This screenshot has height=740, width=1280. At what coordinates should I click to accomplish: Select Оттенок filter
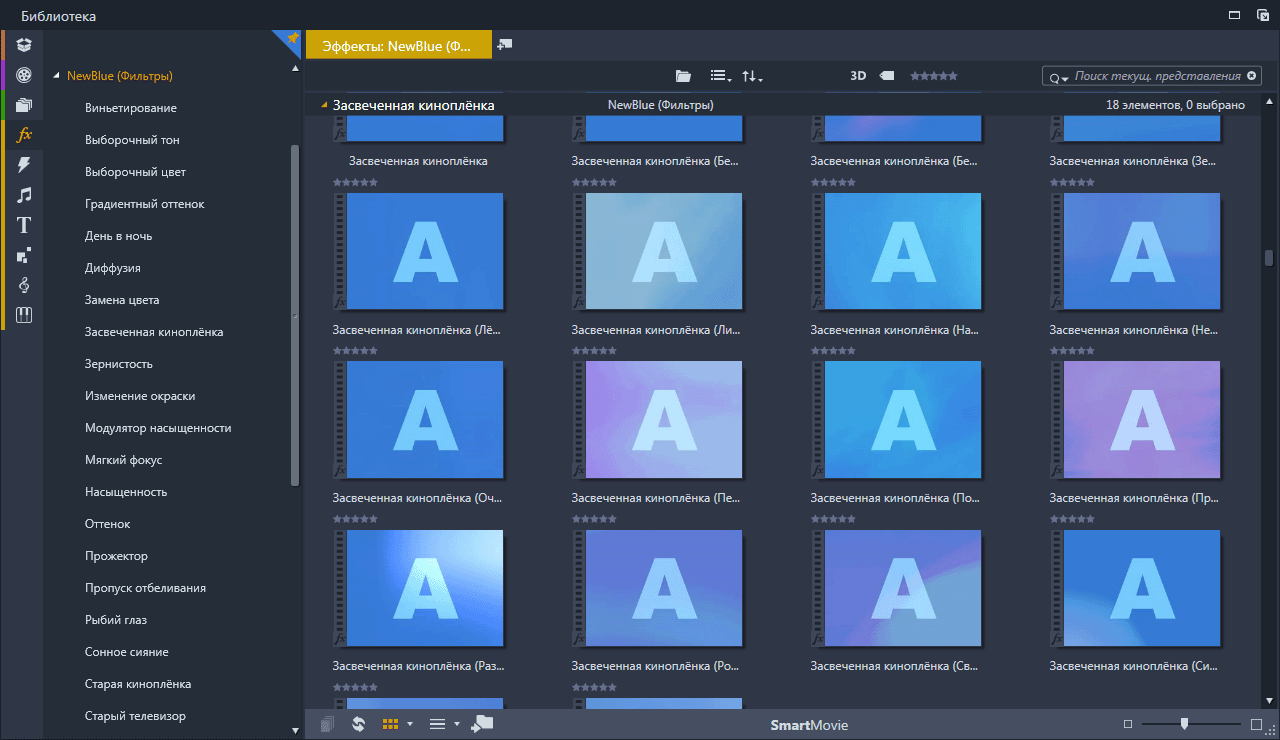pos(108,524)
